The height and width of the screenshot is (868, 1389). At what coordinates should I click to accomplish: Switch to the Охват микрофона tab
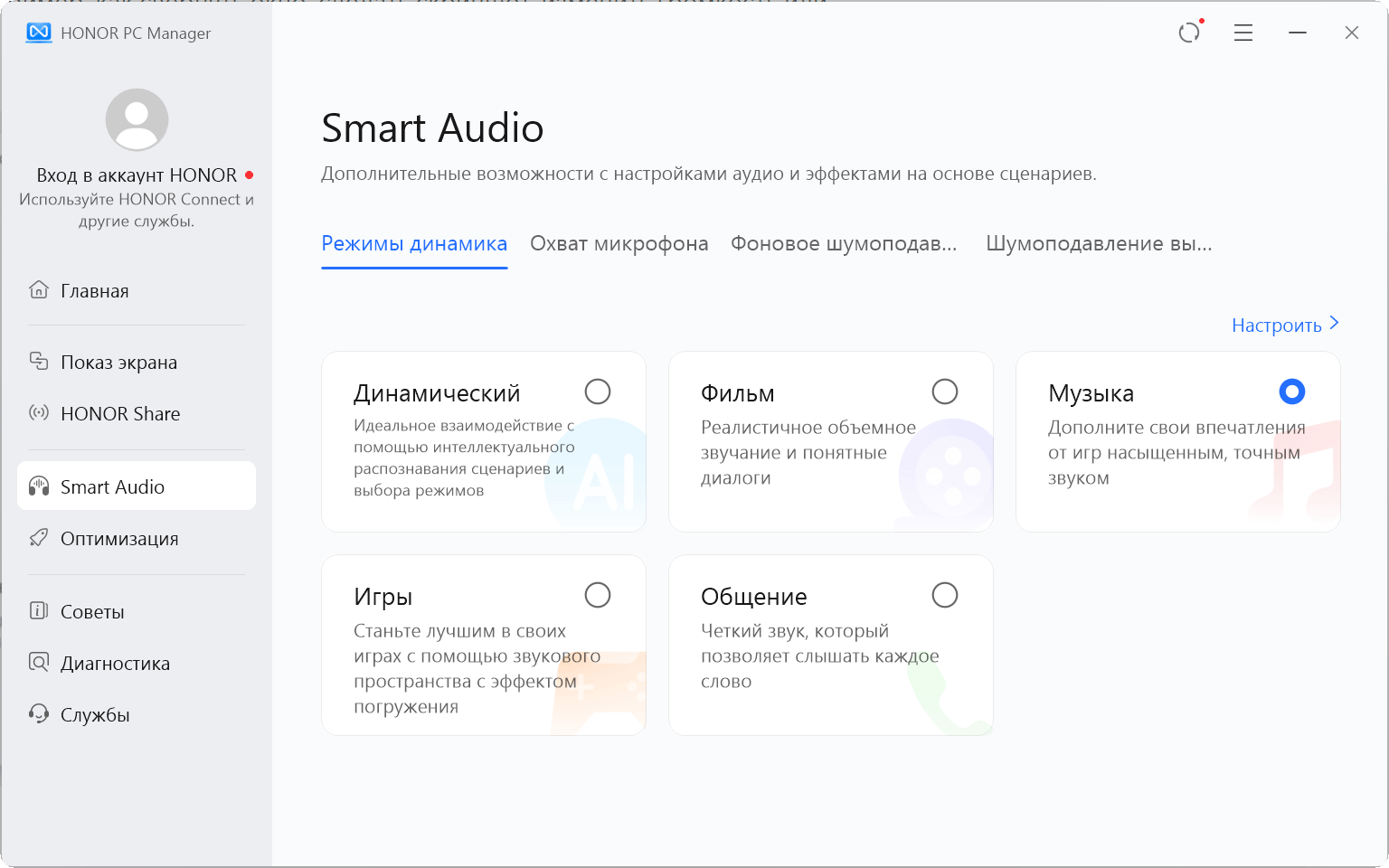[x=619, y=244]
